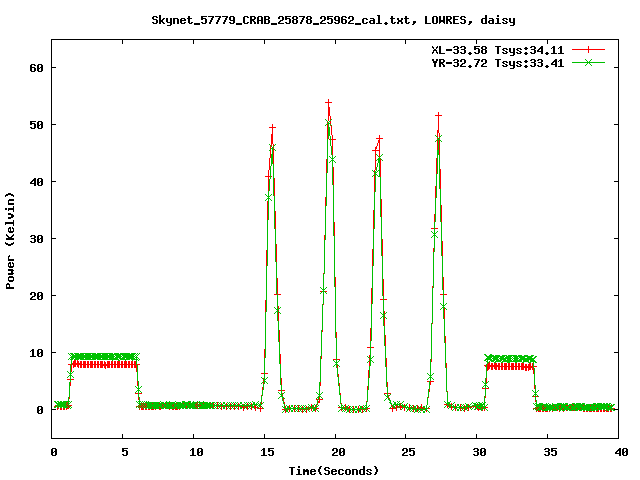The width and height of the screenshot is (640, 480).
Task: Click the legend entry XL-33.58 Tsys:34.11
Action: [x=498, y=50]
